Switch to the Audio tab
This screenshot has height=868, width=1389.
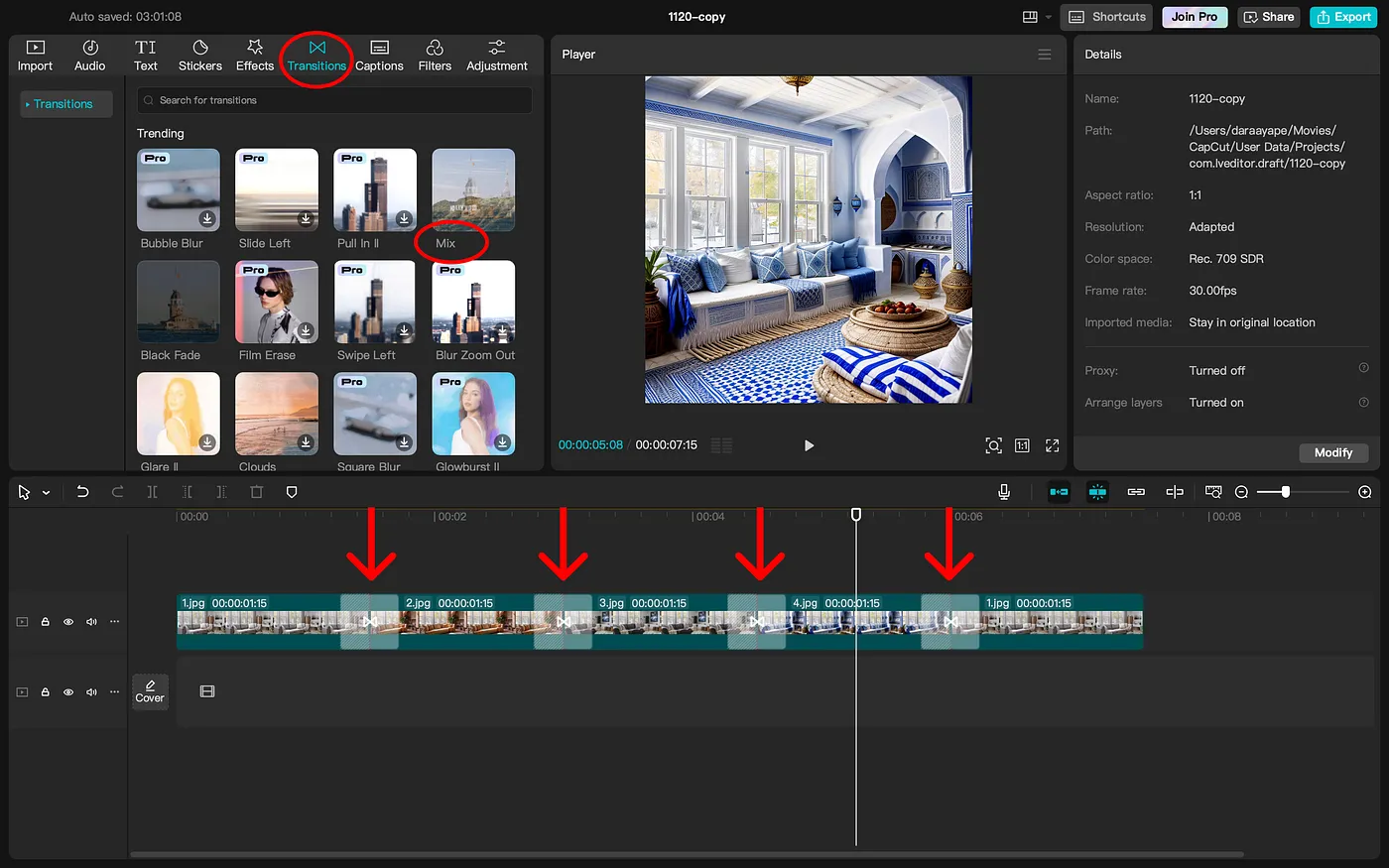(x=90, y=57)
